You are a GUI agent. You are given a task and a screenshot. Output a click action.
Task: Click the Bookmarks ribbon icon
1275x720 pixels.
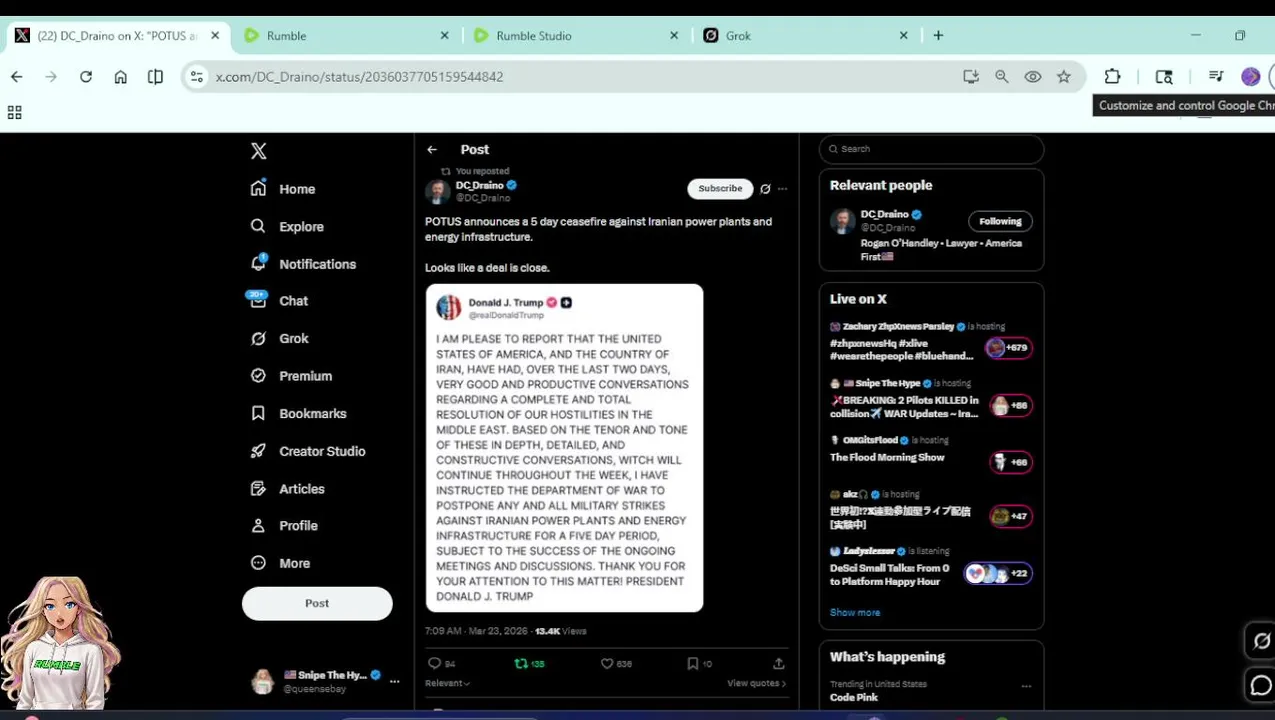point(258,413)
